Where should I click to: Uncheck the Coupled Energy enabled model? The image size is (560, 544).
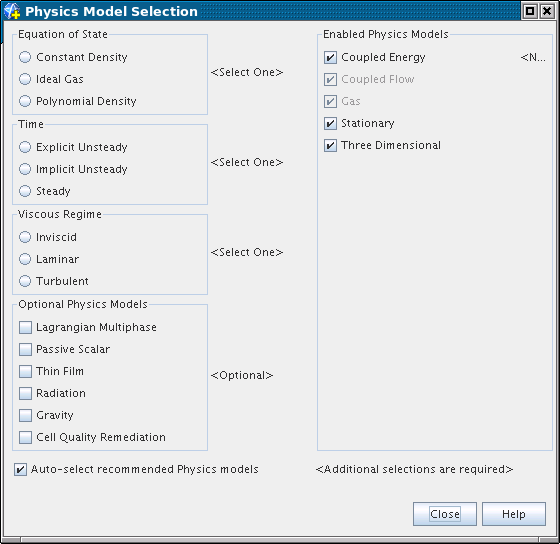(x=330, y=57)
